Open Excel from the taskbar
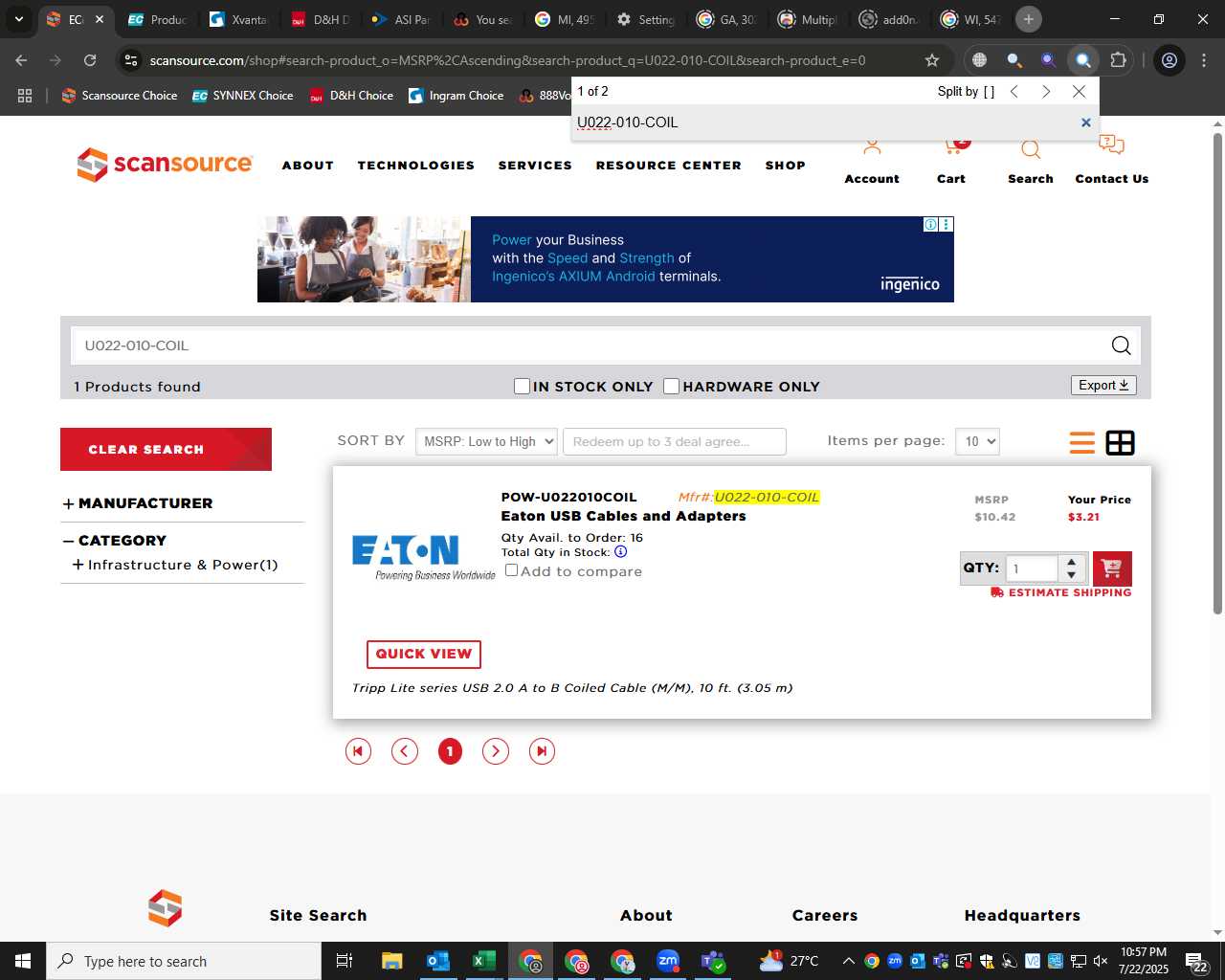 point(483,961)
